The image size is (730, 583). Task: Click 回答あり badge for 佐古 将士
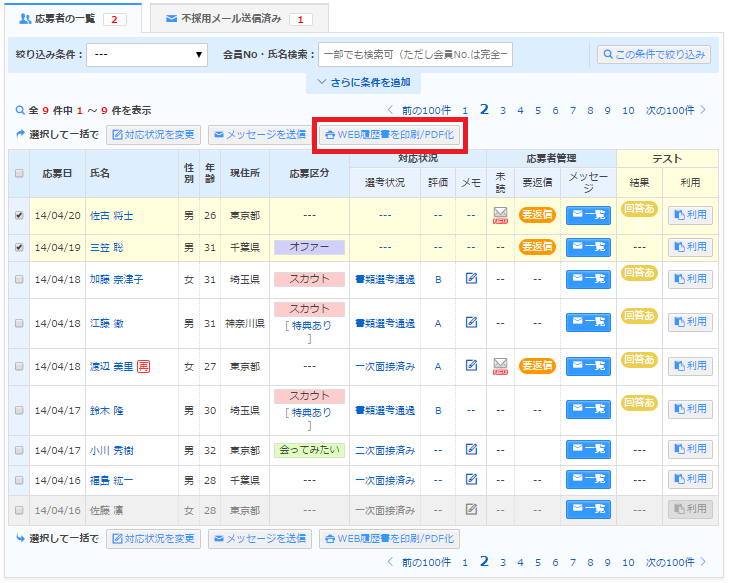[639, 209]
